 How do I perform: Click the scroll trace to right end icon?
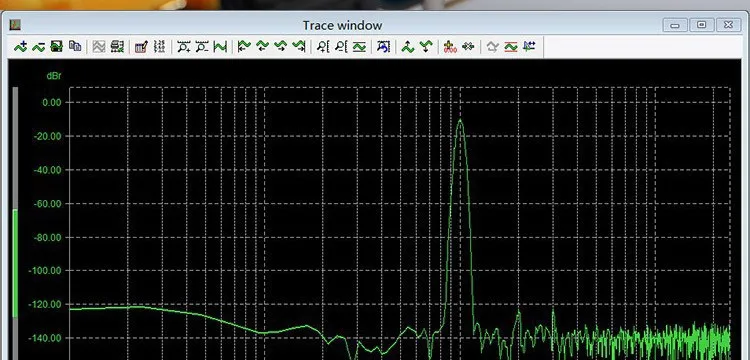coord(299,46)
